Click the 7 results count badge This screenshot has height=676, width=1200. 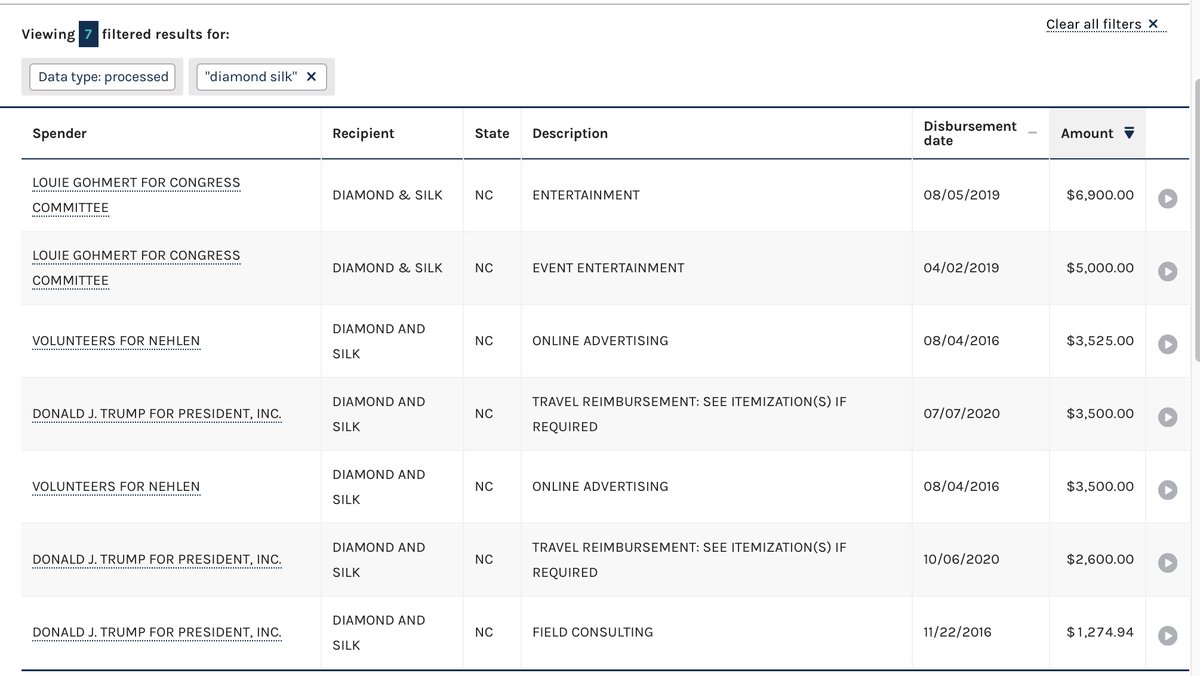click(89, 34)
